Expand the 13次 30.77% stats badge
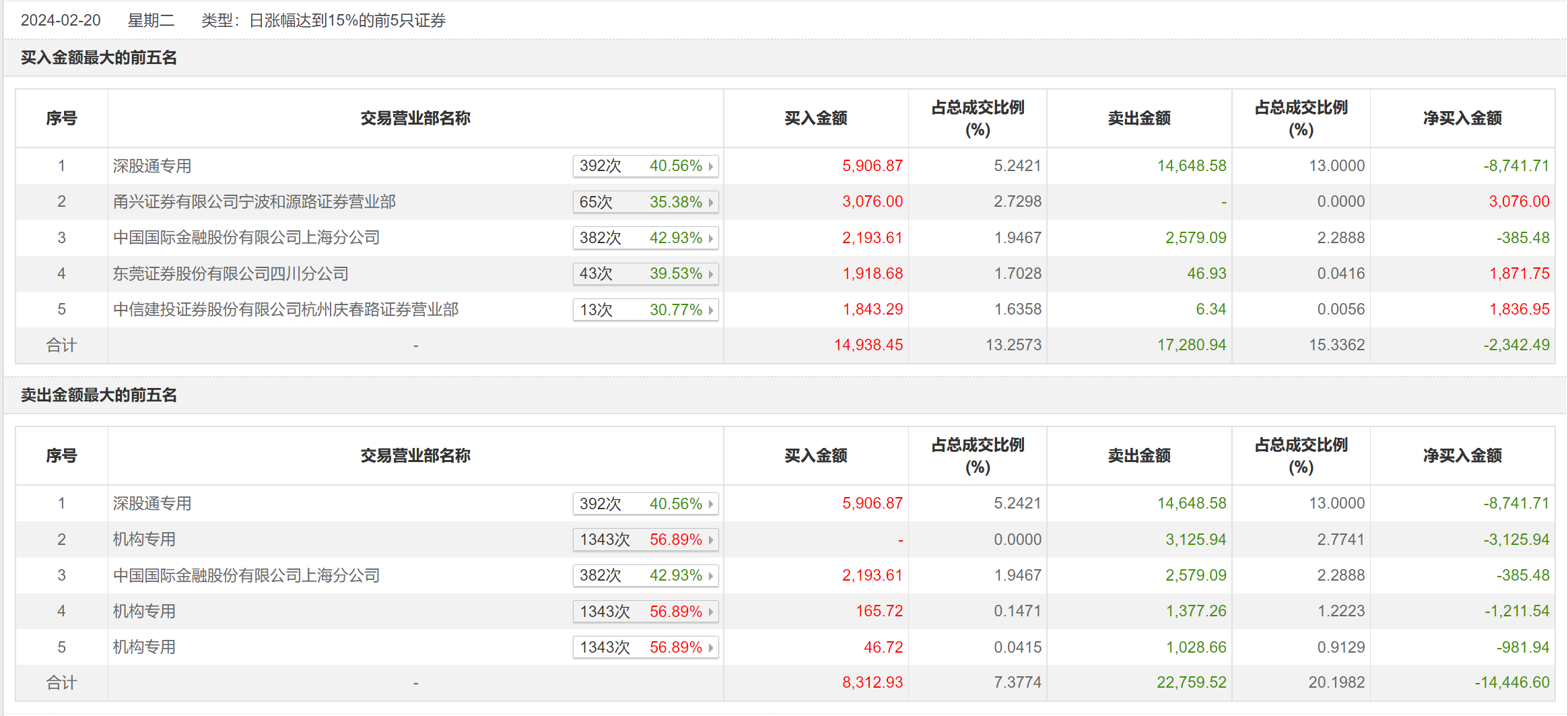 point(645,310)
